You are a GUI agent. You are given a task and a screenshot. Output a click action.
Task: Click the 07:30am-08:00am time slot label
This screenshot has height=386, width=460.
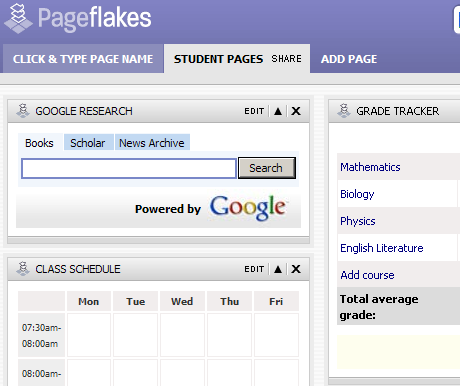pos(41,335)
